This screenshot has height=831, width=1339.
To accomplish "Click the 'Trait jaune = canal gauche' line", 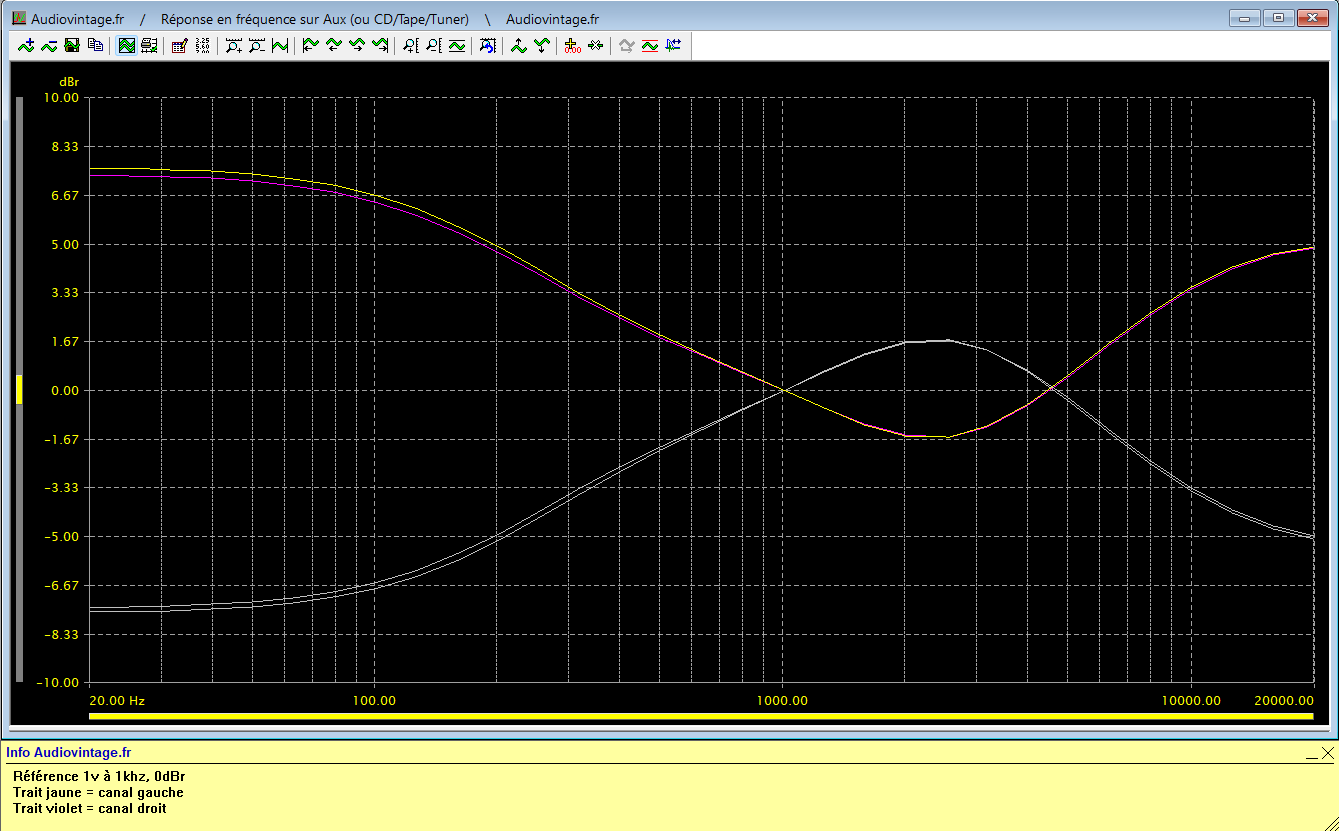I will (x=98, y=792).
